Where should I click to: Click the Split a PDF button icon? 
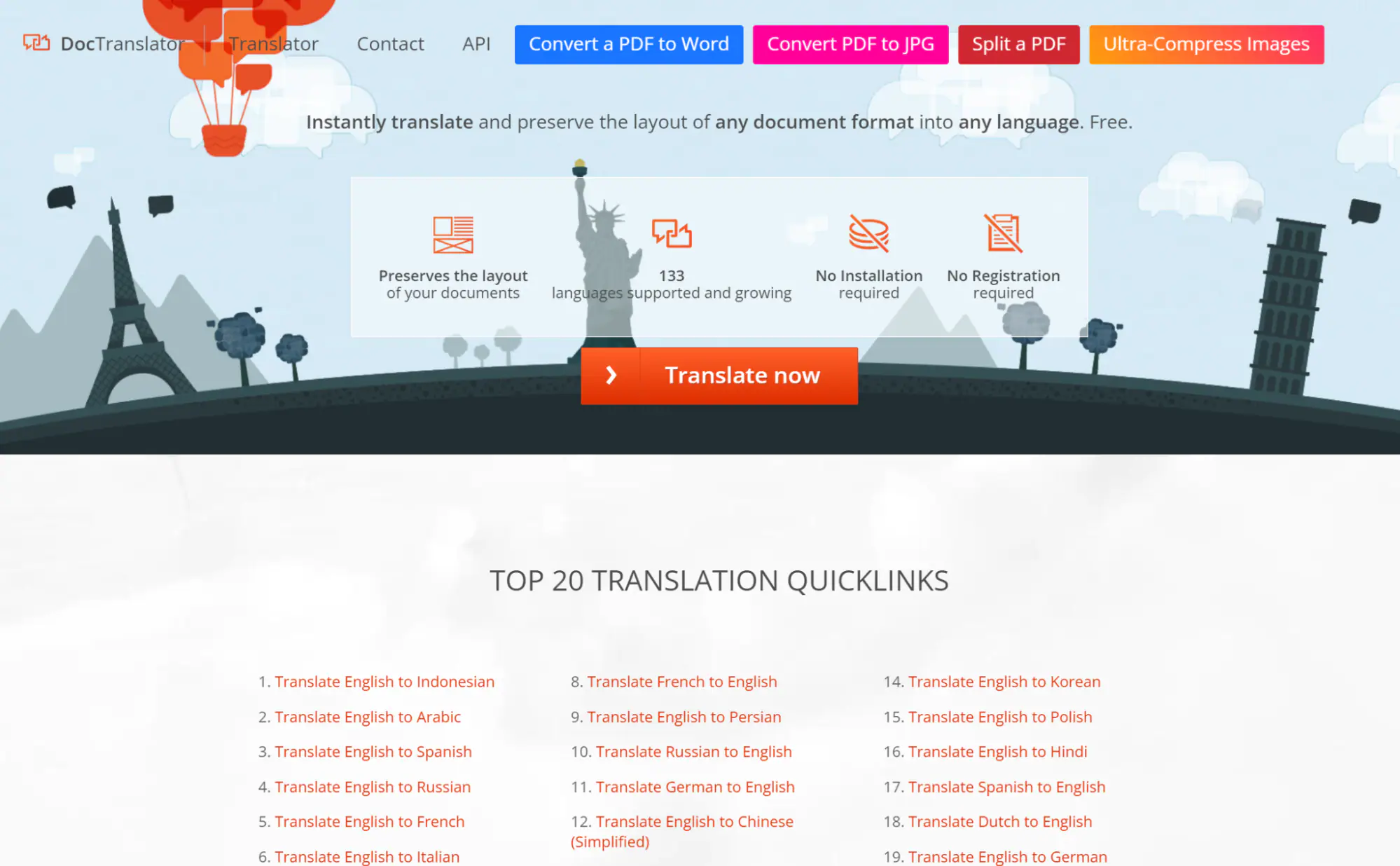coord(1019,44)
